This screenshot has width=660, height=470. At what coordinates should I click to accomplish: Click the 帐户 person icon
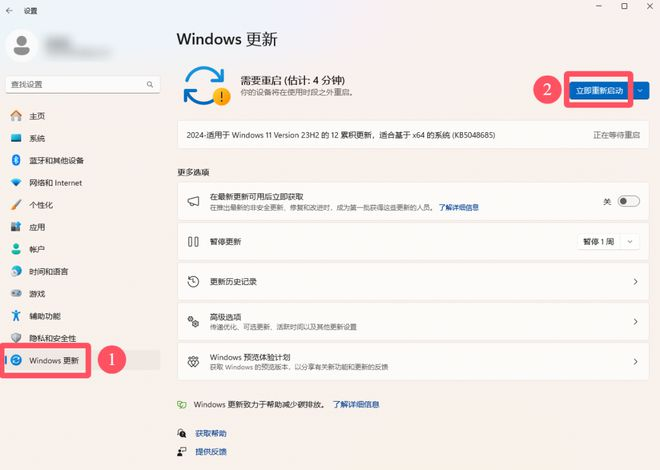[x=16, y=249]
